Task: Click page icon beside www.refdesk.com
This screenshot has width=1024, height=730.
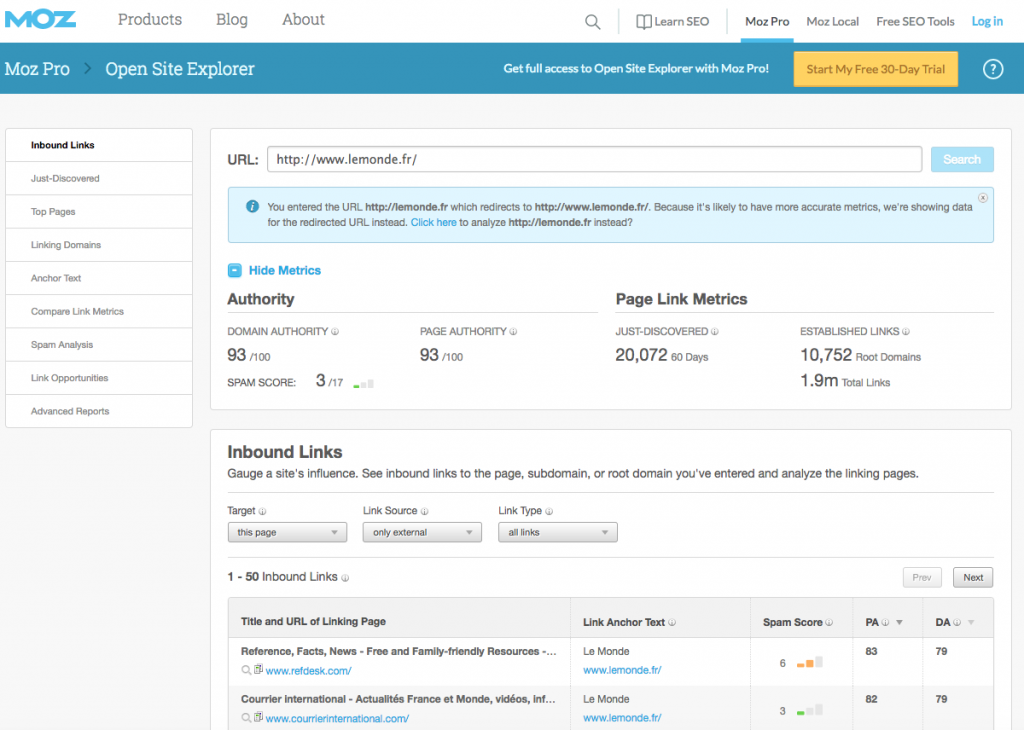Action: [x=259, y=669]
